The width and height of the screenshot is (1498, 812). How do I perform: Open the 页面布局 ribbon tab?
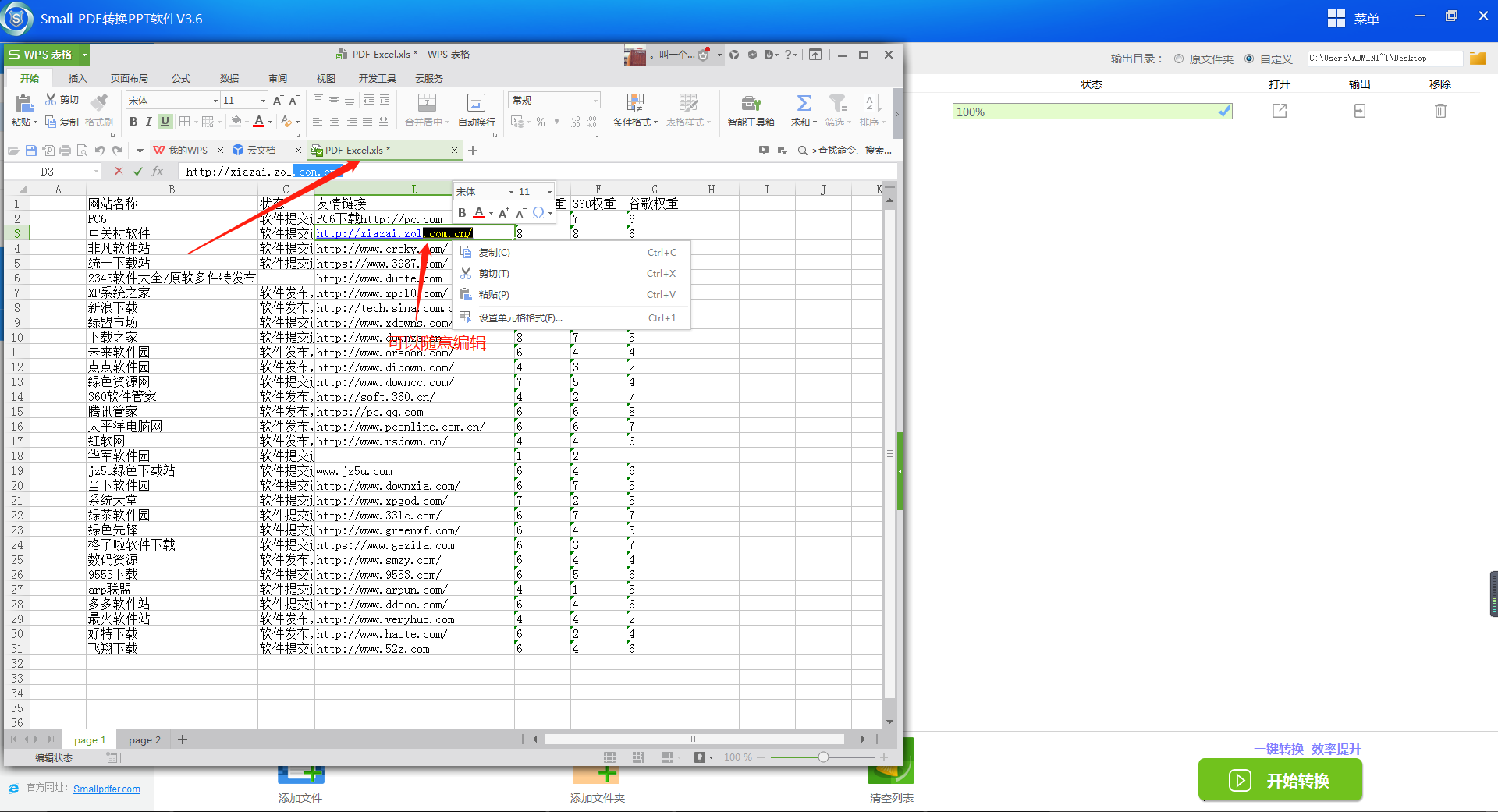pos(130,78)
